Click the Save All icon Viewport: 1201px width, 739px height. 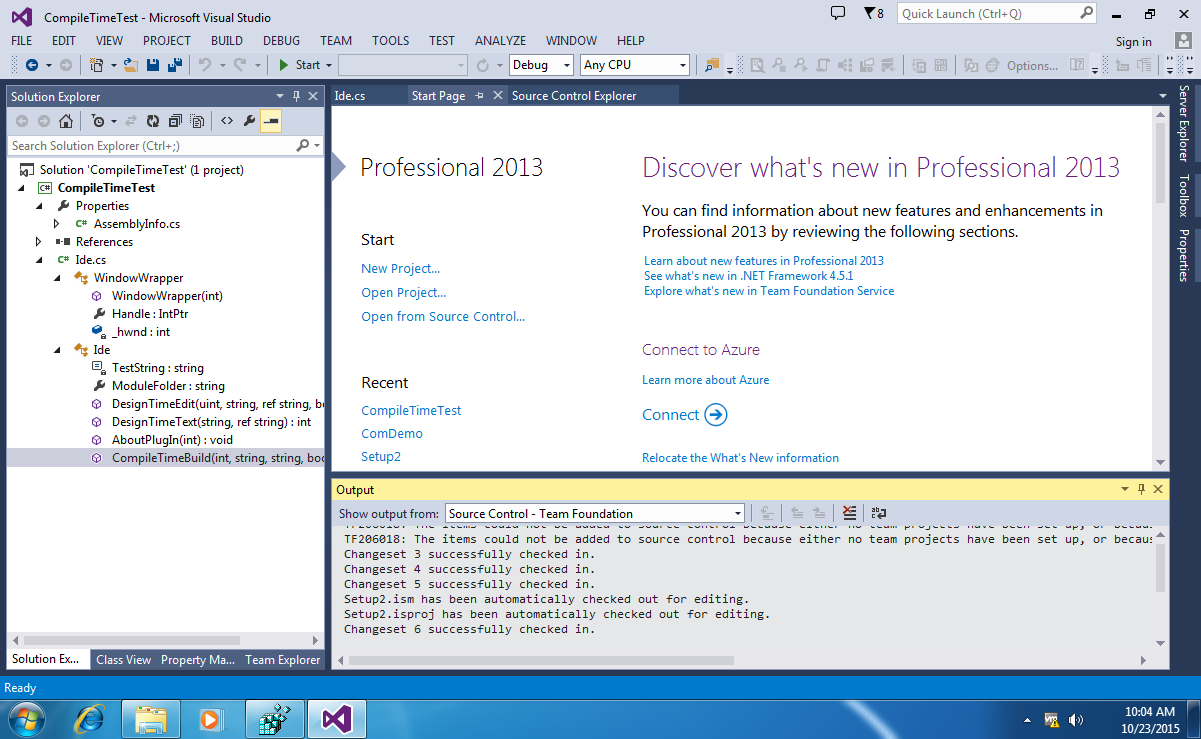pyautogui.click(x=174, y=65)
